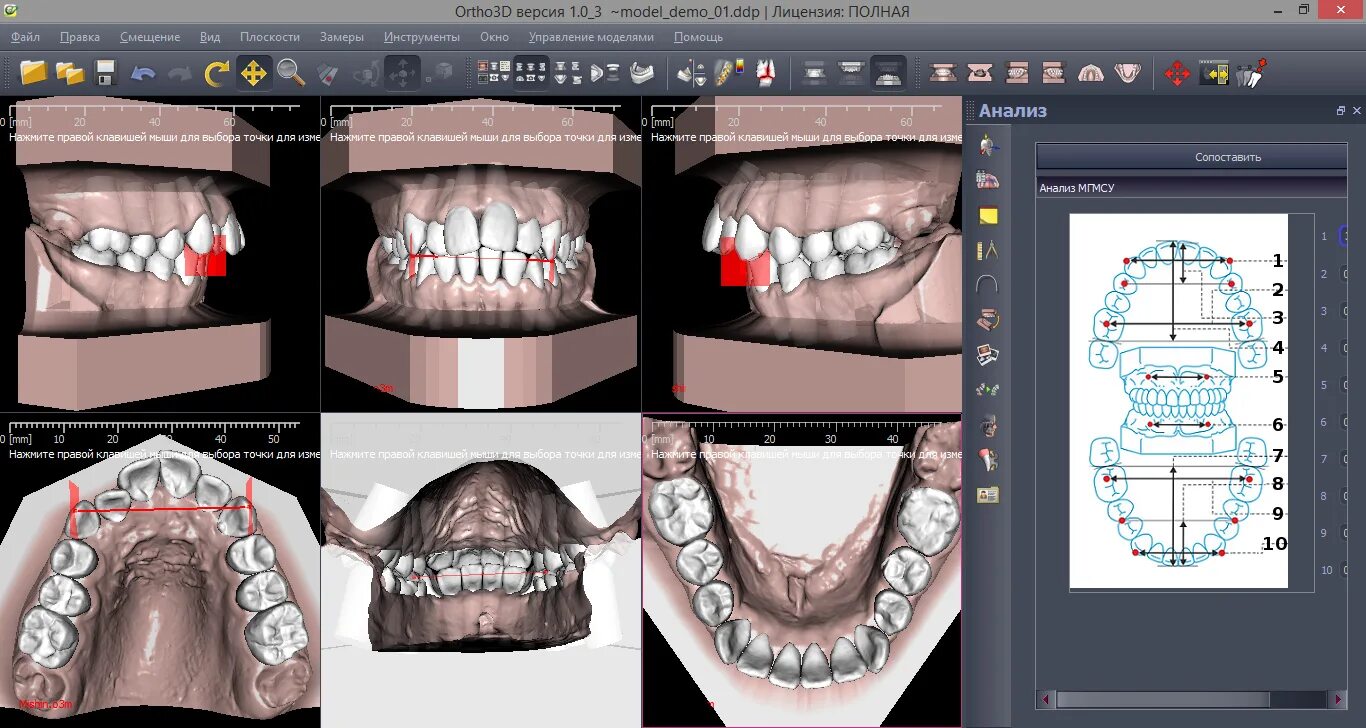Save the model using the floppy disk icon
Screen dimensions: 1366x728
(104, 72)
